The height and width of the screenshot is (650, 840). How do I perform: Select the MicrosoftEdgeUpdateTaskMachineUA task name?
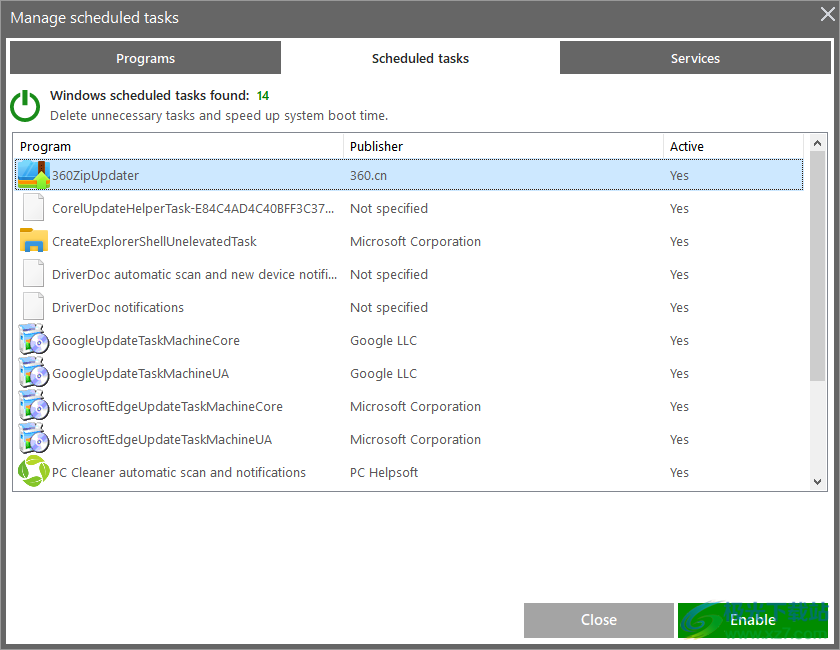[x=162, y=439]
